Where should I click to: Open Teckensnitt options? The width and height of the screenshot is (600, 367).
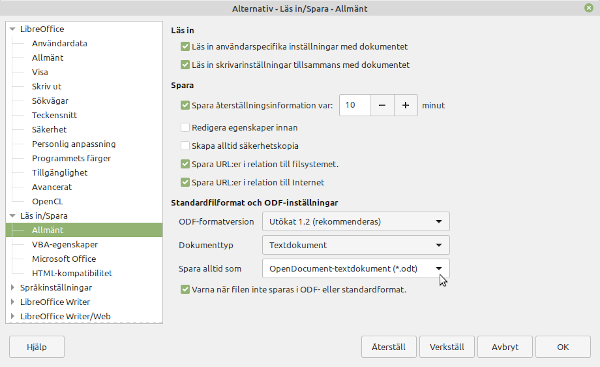[x=54, y=115]
